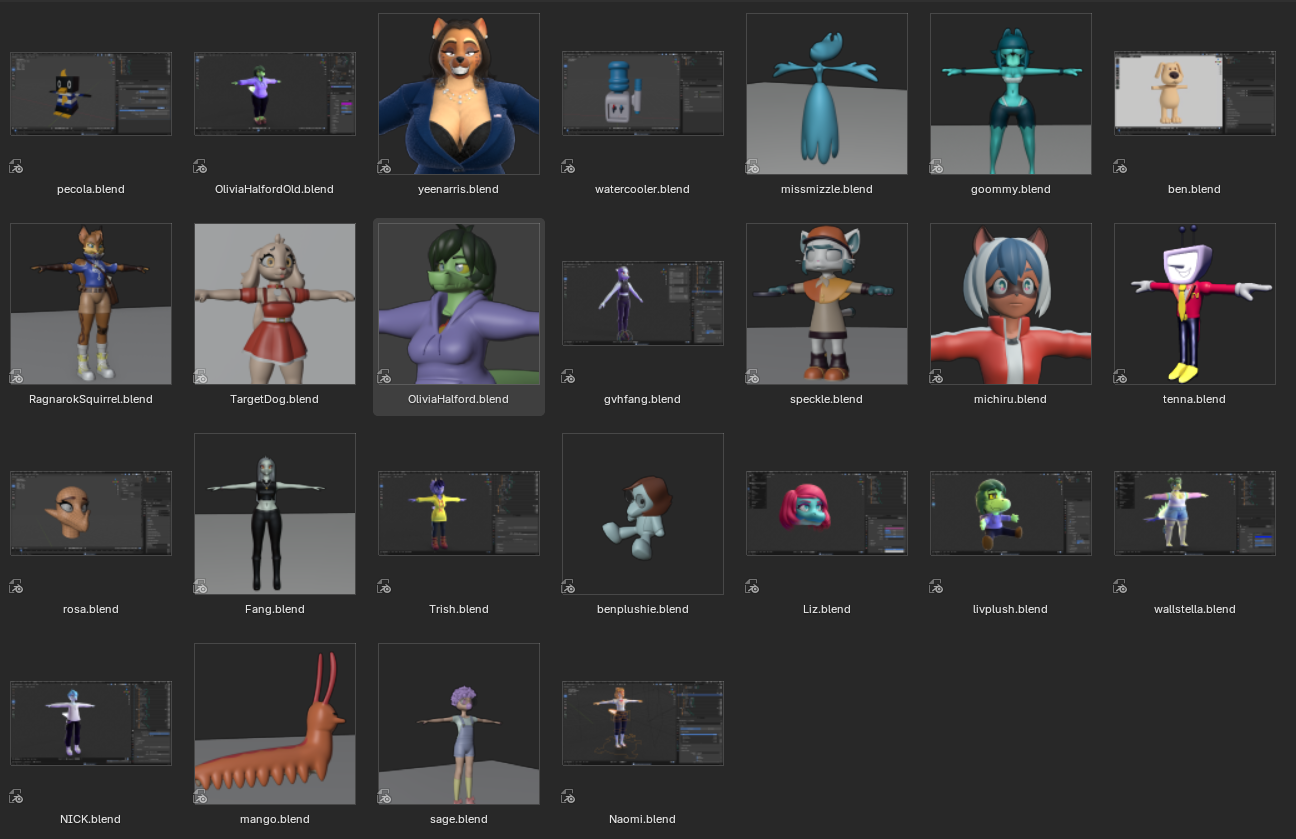Click the blend-file badge icon under gvhfang thumbnail

point(568,377)
